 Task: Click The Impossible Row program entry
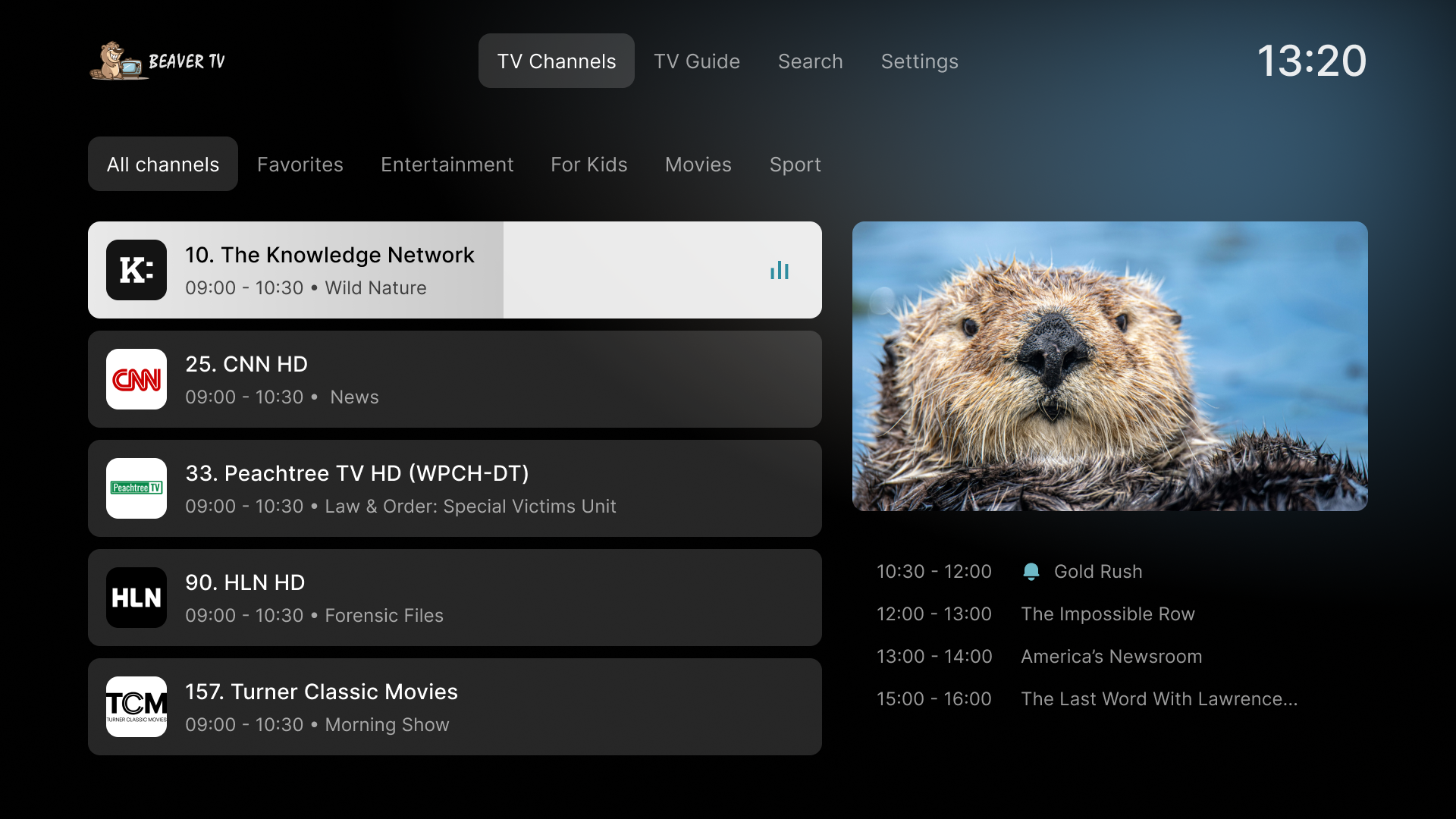[x=1108, y=614]
